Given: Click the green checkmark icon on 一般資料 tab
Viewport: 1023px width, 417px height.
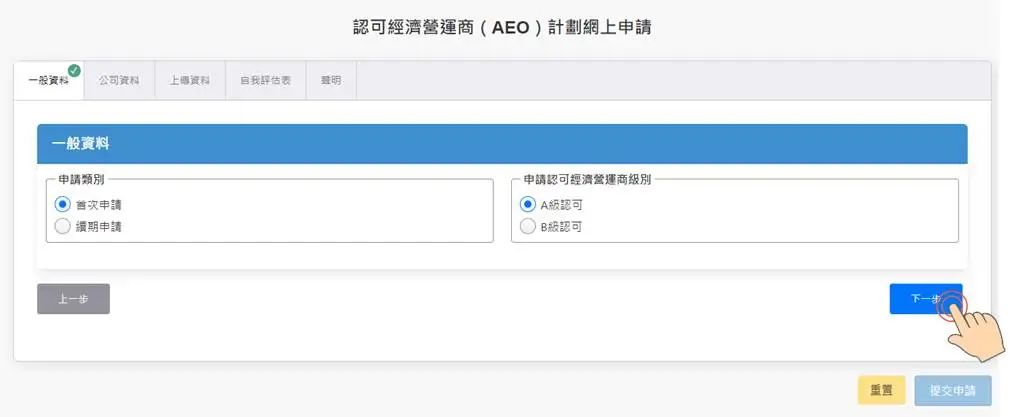Looking at the screenshot, I should pos(74,70).
